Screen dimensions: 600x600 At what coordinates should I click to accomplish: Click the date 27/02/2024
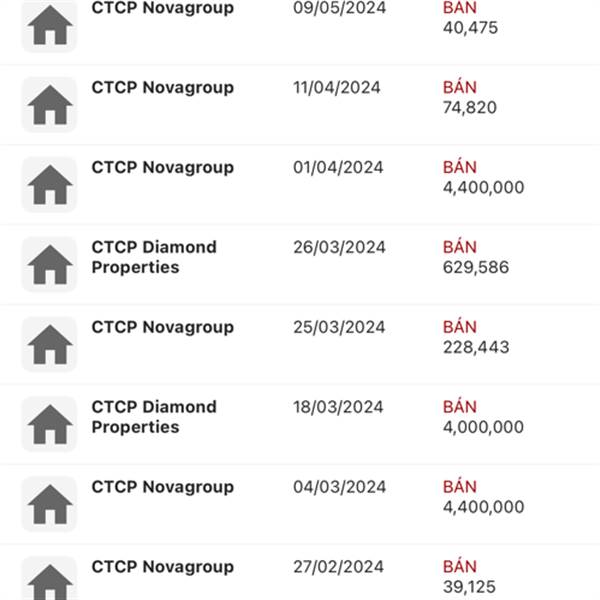click(x=338, y=567)
